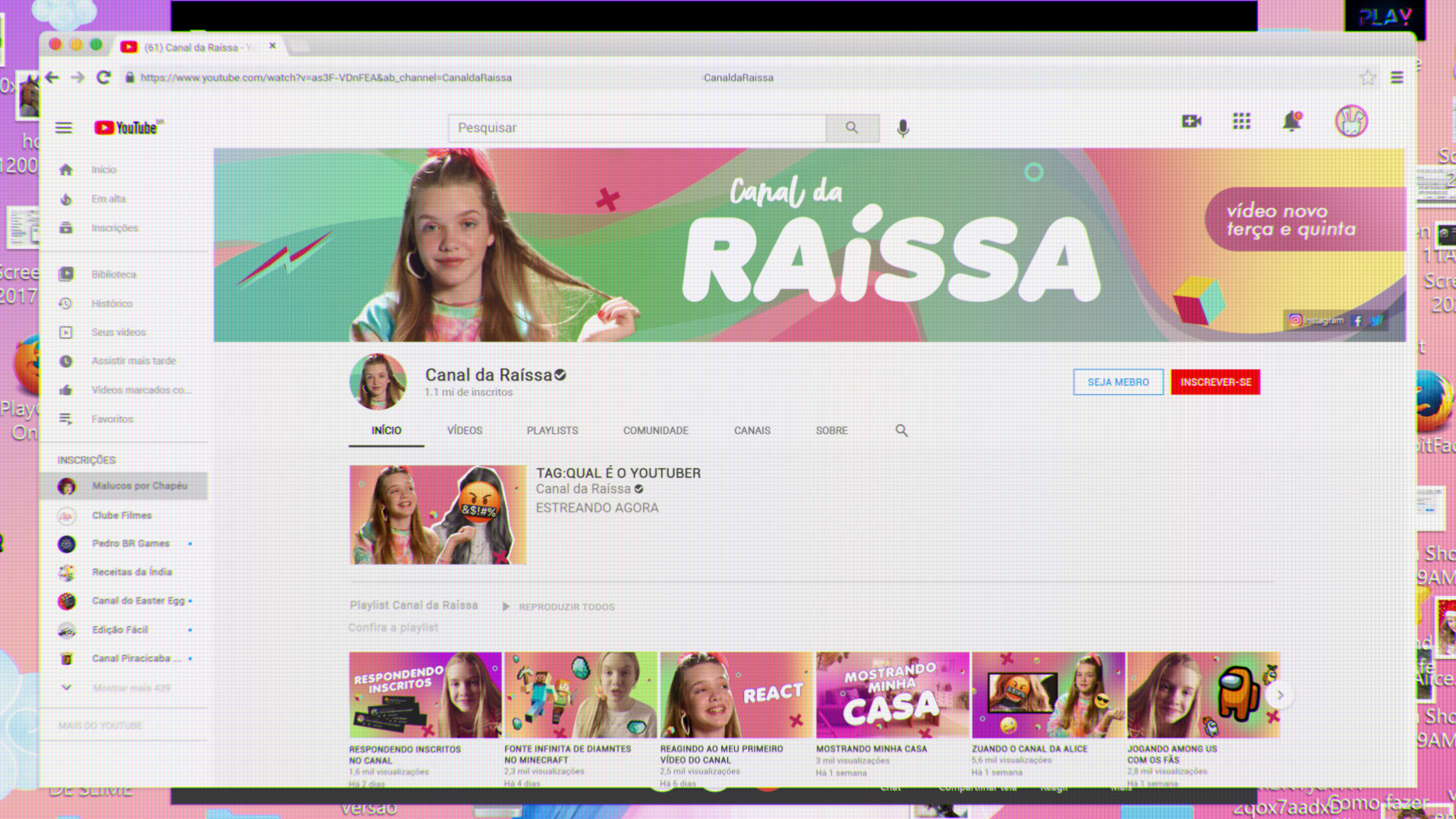Open the browser menu icon
Viewport: 1456px width, 819px height.
coord(1397,77)
